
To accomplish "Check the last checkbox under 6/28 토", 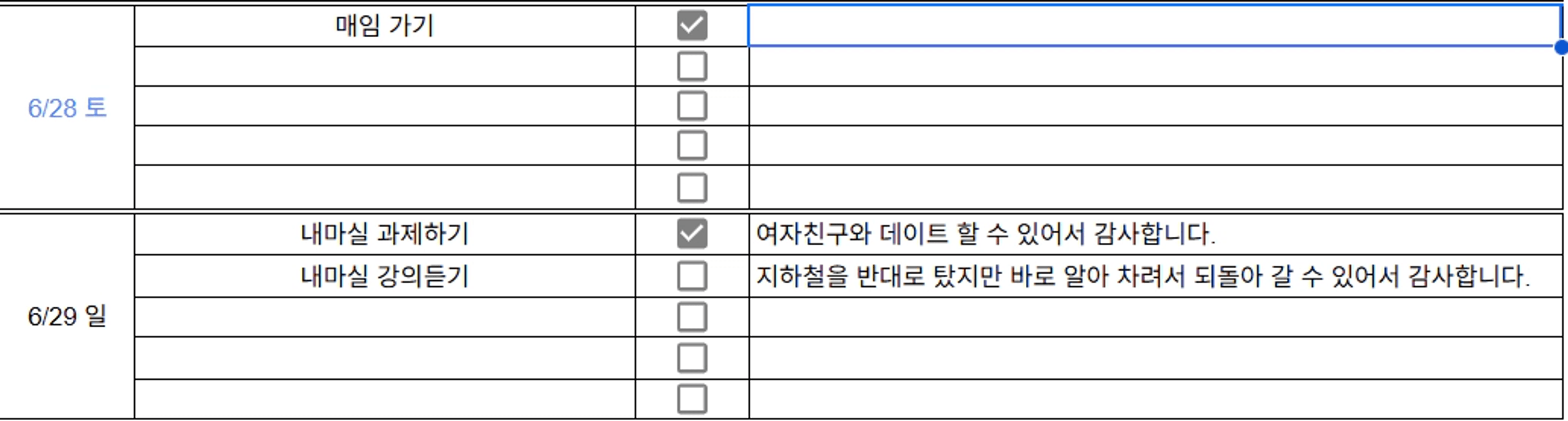I will [692, 187].
